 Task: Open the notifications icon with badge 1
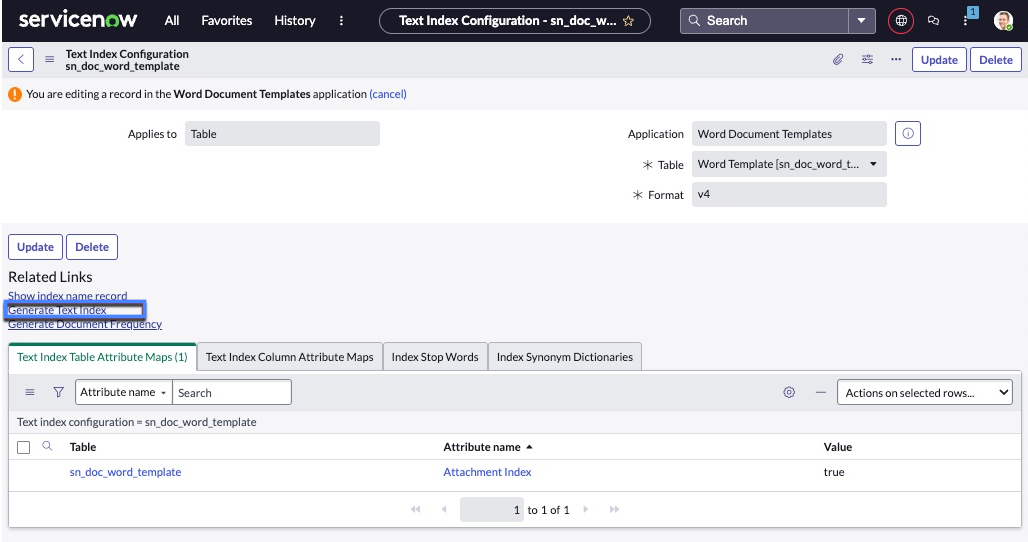[x=967, y=20]
